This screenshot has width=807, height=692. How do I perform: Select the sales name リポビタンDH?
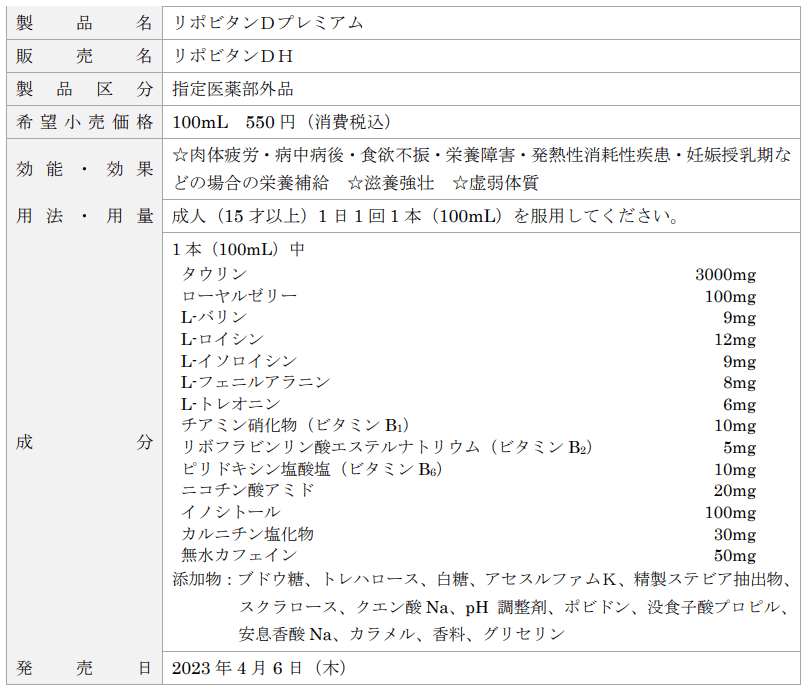233,56
